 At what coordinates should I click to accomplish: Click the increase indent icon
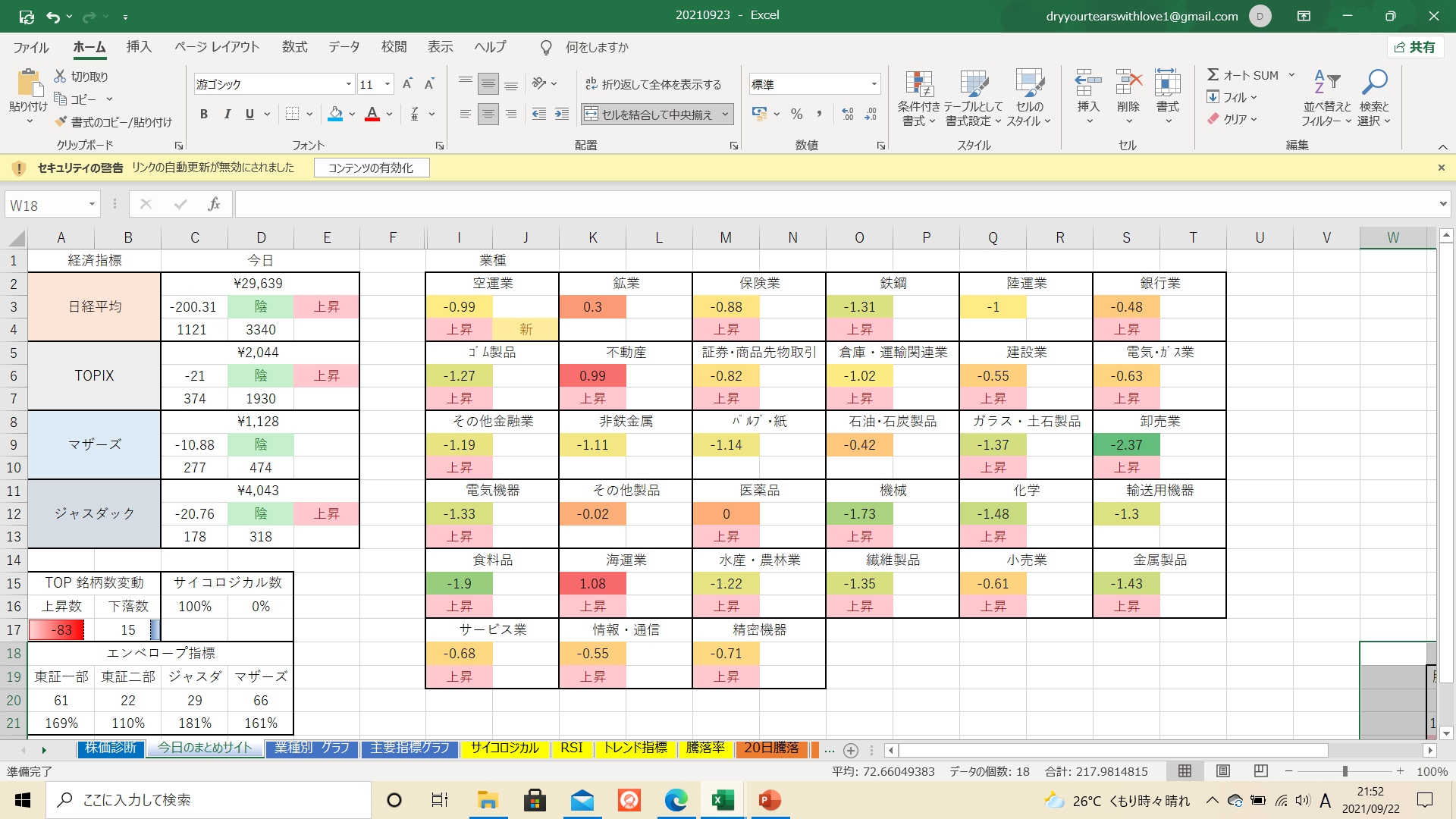coord(562,115)
